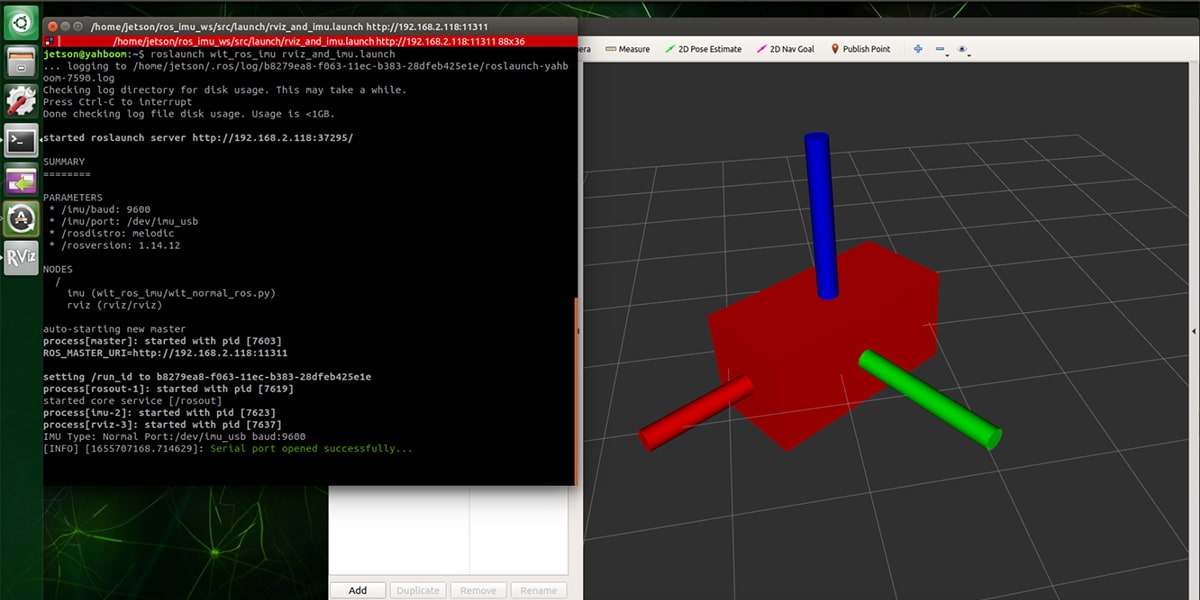This screenshot has height=600, width=1200.
Task: Open the Software Updater dock icon
Action: click(x=22, y=218)
